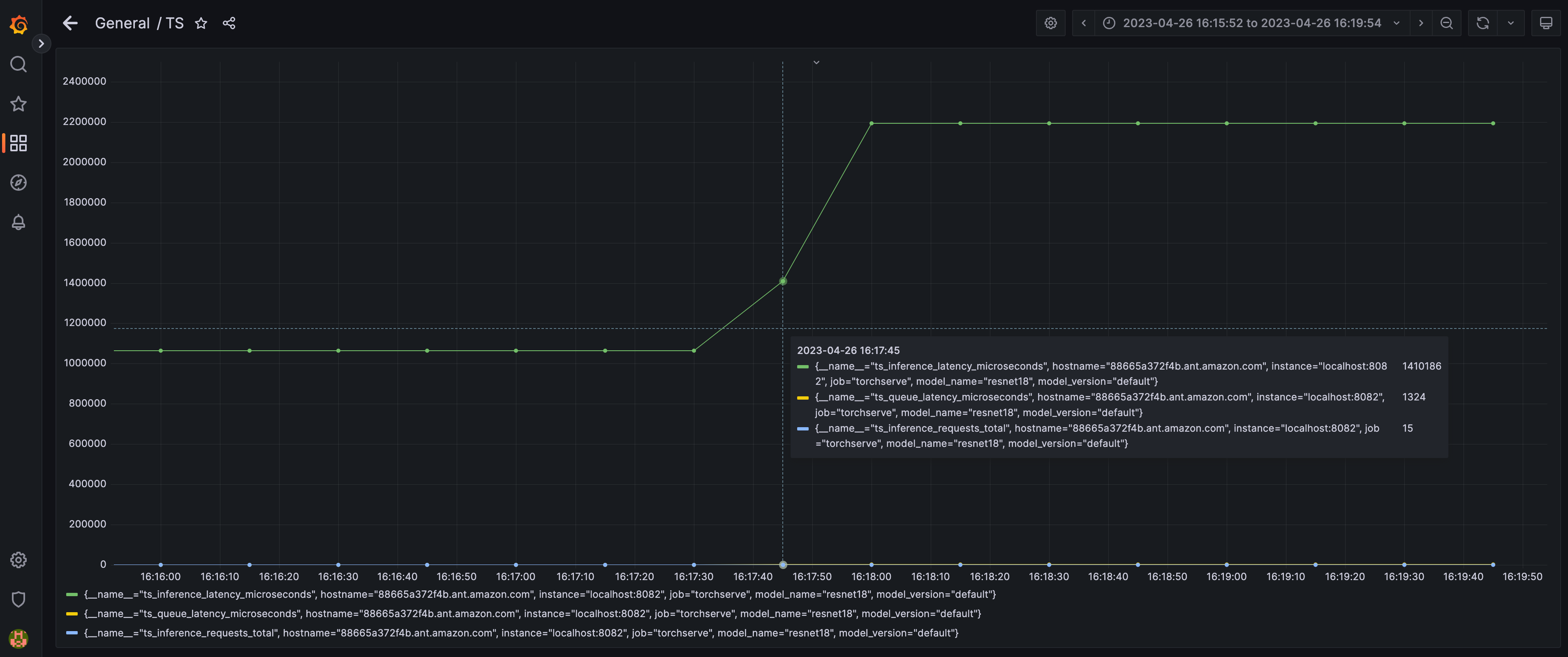Toggle ts_inference_latency_microseconds series in legend
Image resolution: width=1568 pixels, height=657 pixels.
coord(539,594)
